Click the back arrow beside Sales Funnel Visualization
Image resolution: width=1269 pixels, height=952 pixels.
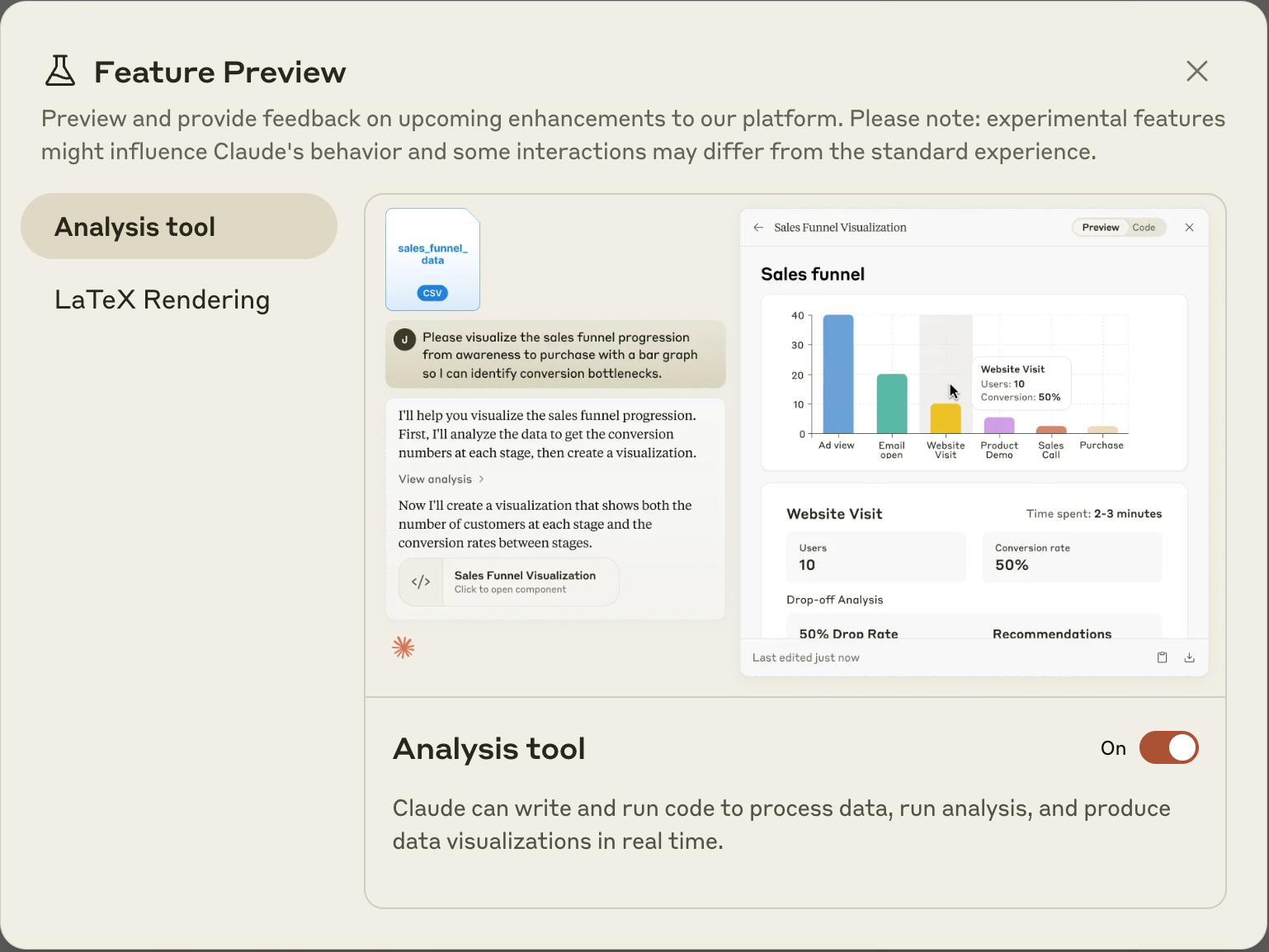tap(758, 228)
